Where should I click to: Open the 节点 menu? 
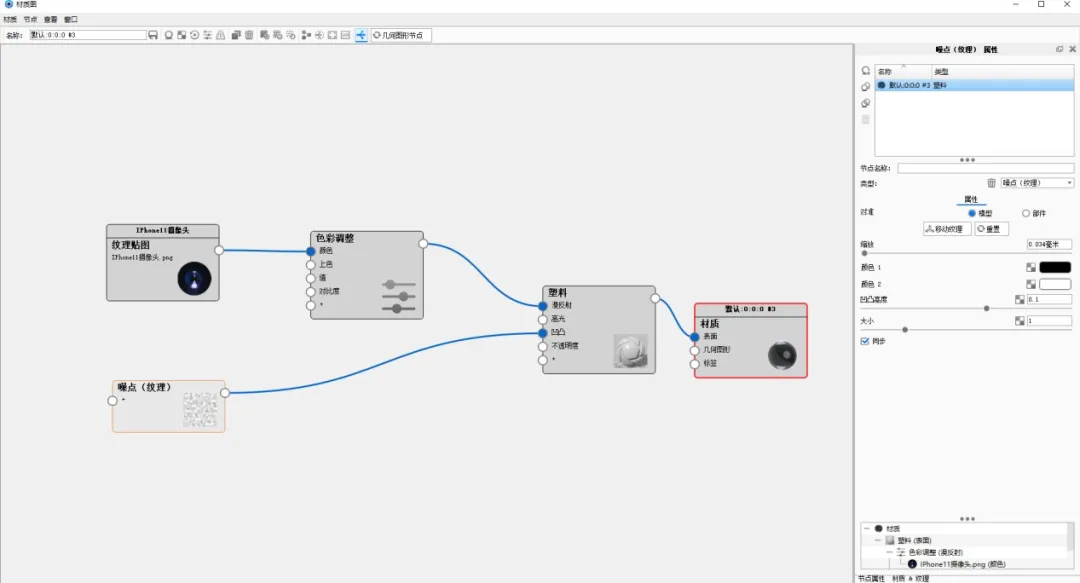pos(30,19)
